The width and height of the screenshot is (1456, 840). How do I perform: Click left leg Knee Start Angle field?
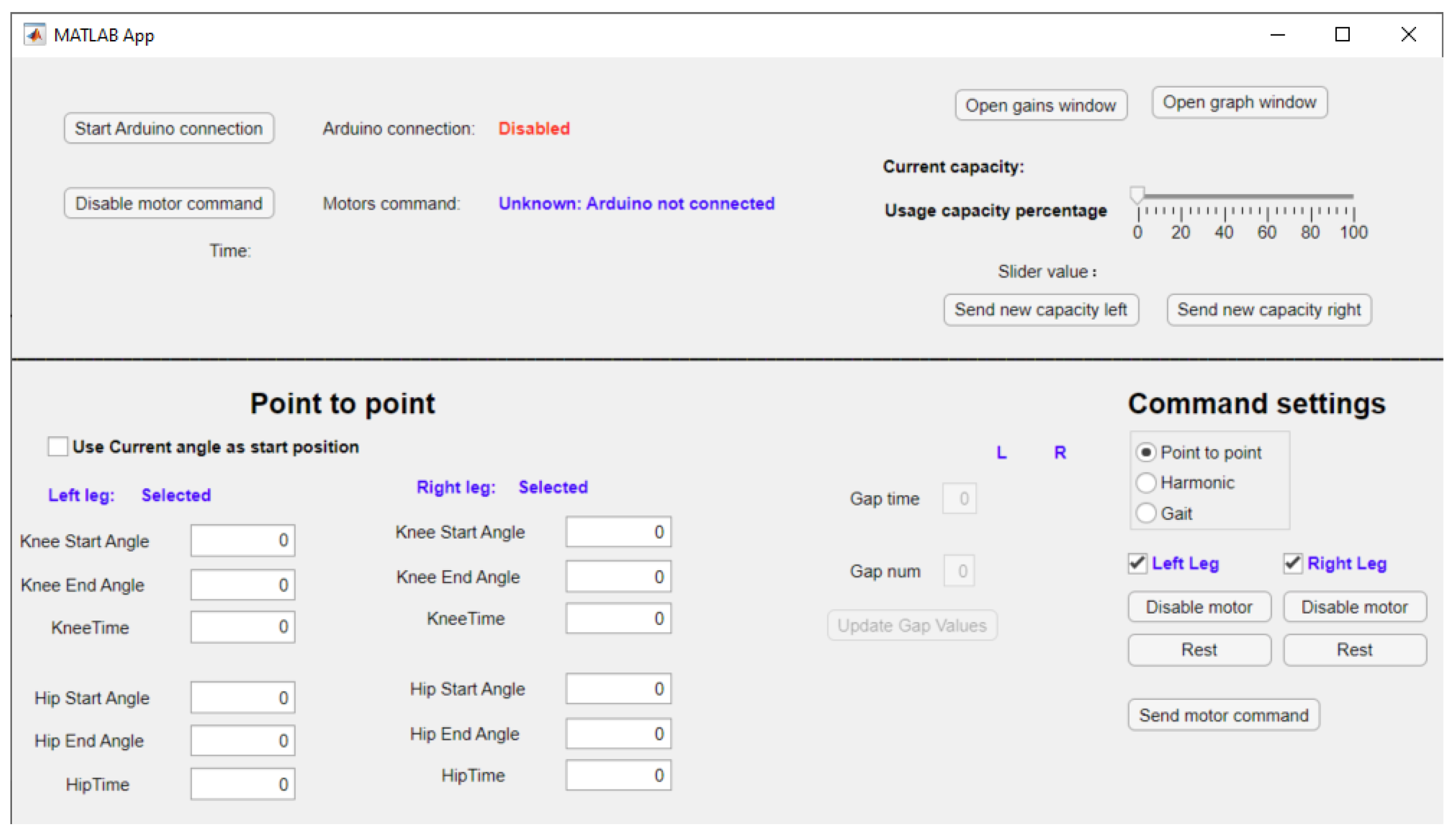point(242,541)
